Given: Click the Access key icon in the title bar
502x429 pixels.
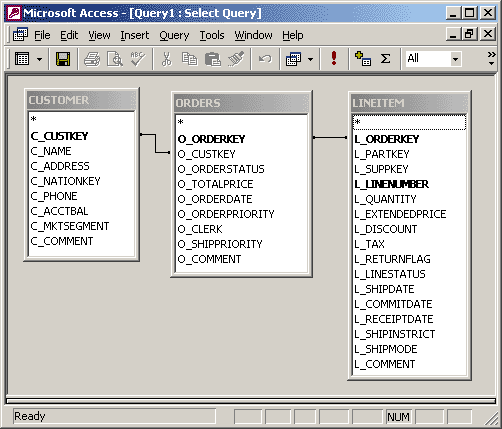Looking at the screenshot, I should pos(14,13).
